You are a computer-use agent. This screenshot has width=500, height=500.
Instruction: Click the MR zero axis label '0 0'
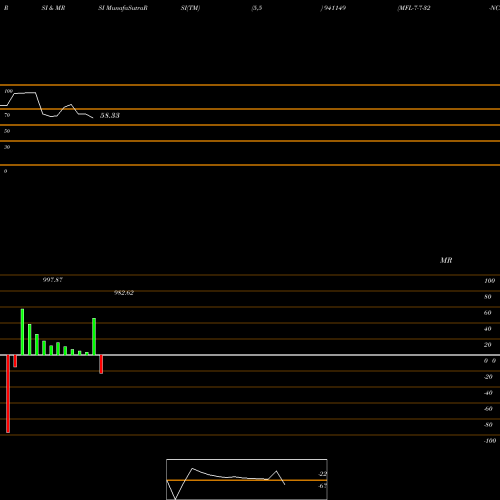(x=490, y=361)
